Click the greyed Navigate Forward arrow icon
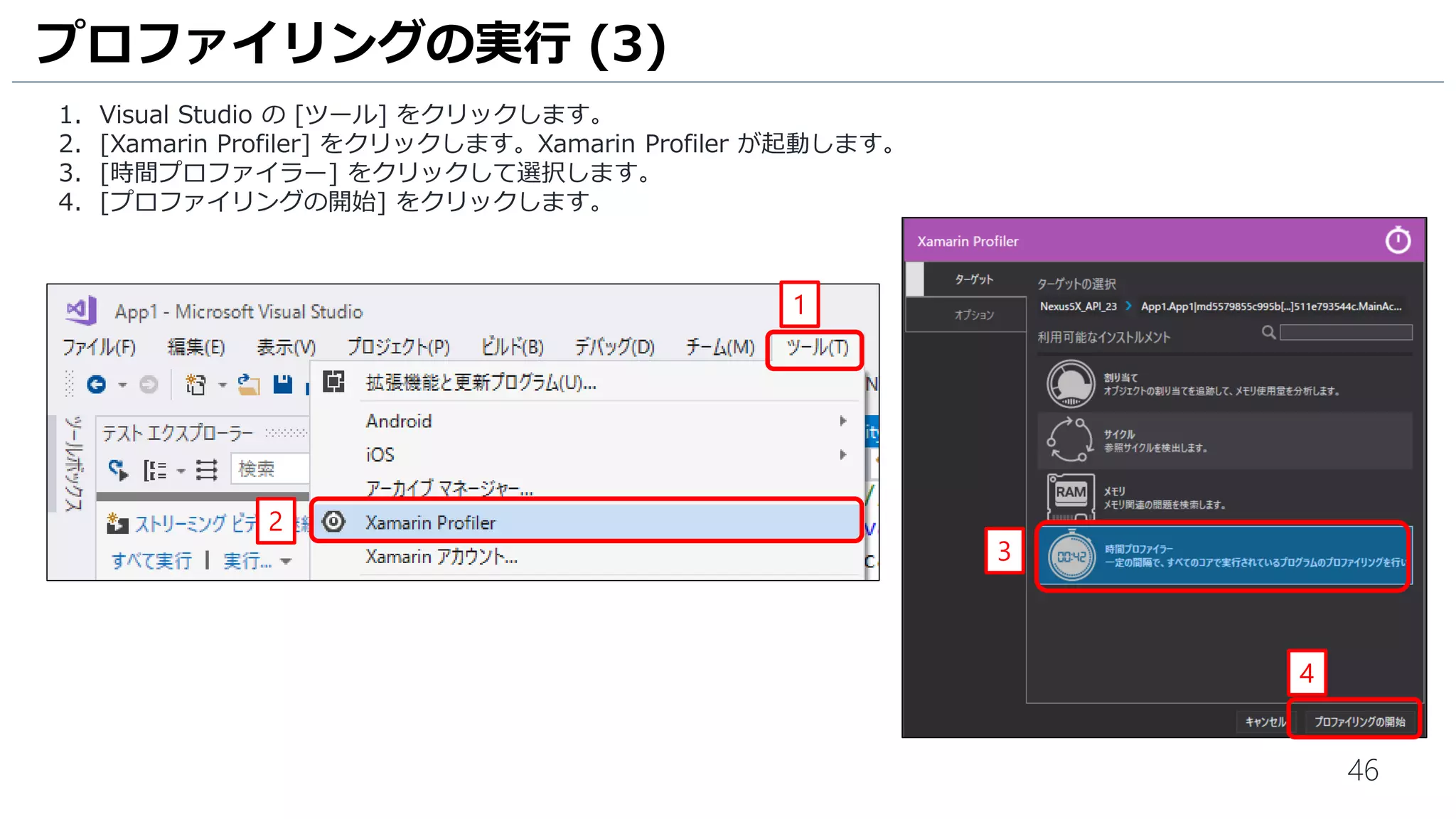 click(149, 385)
